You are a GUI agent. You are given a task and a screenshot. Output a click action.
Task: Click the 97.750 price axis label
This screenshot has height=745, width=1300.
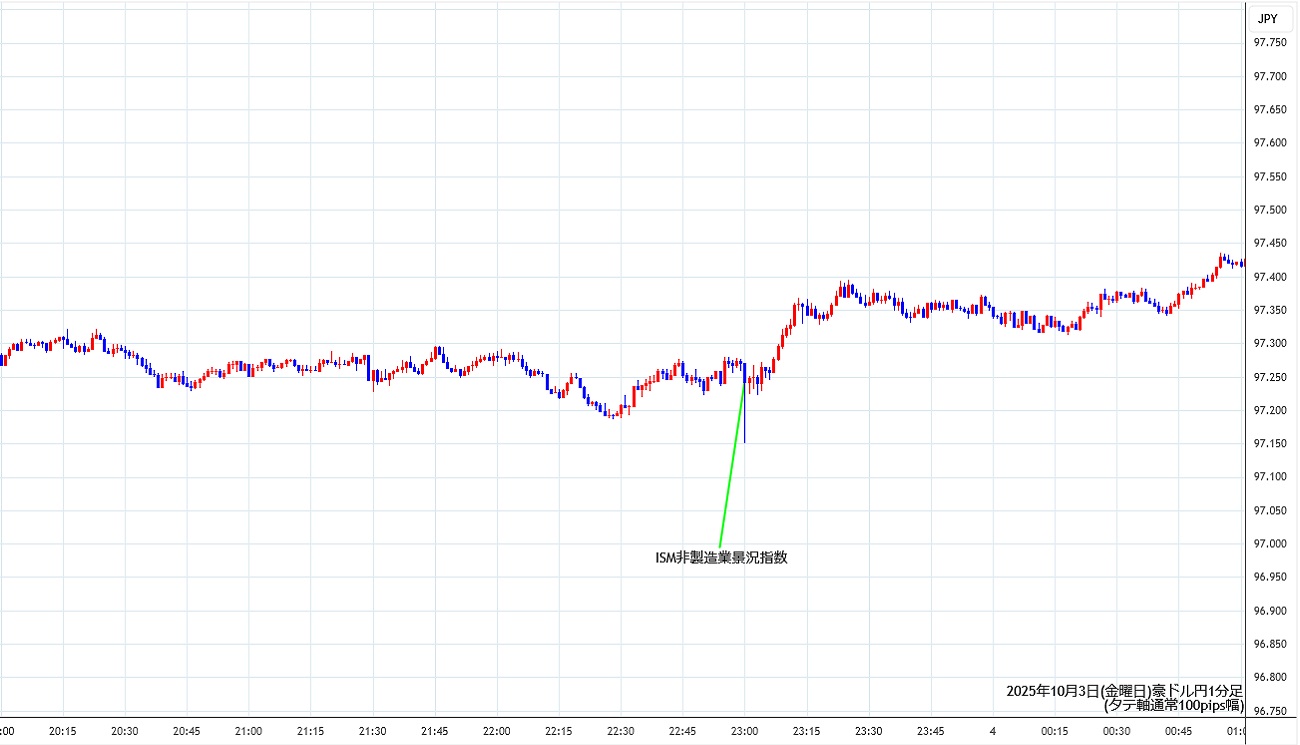(x=1270, y=42)
